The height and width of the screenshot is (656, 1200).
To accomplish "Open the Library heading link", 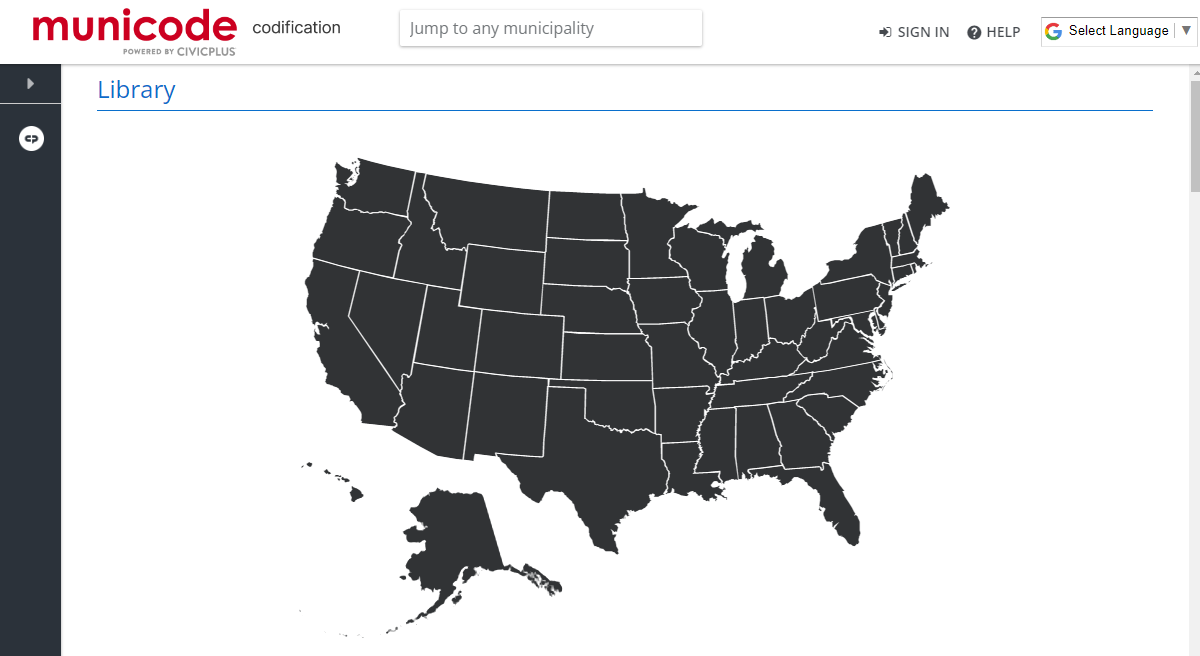I will 136,90.
